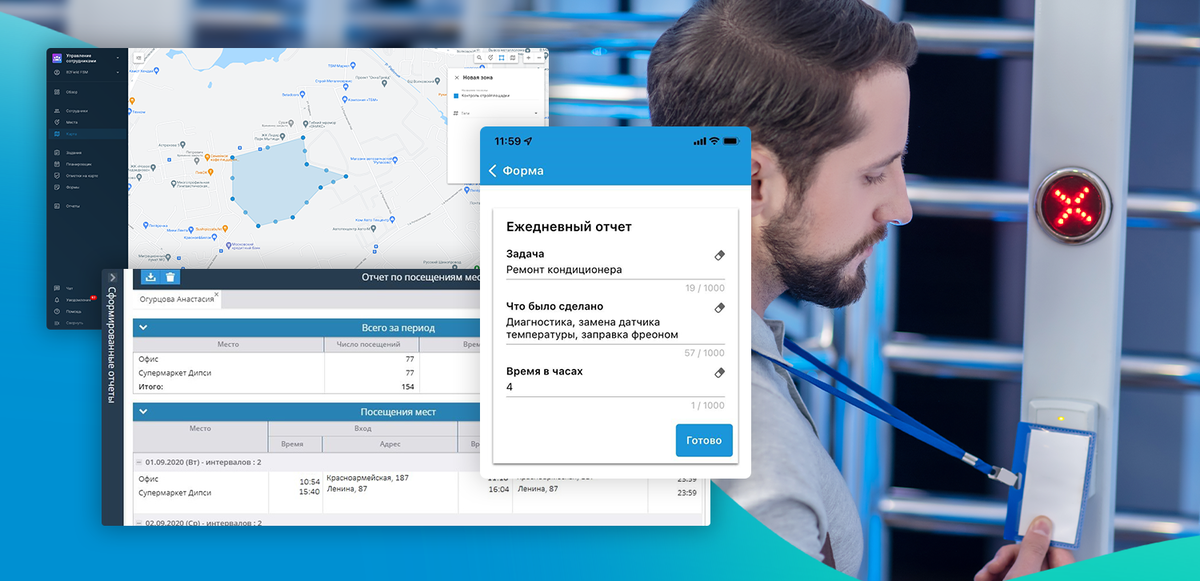1200x581 pixels.
Task: Click the Что было сделано text field
Action: coord(616,328)
